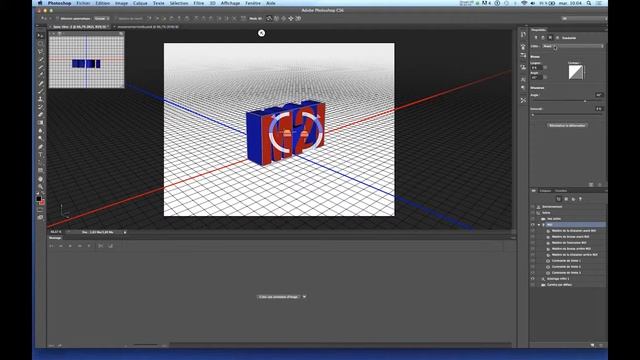Image resolution: width=640 pixels, height=360 pixels.
Task: Select the Pen tool
Action: (40, 146)
